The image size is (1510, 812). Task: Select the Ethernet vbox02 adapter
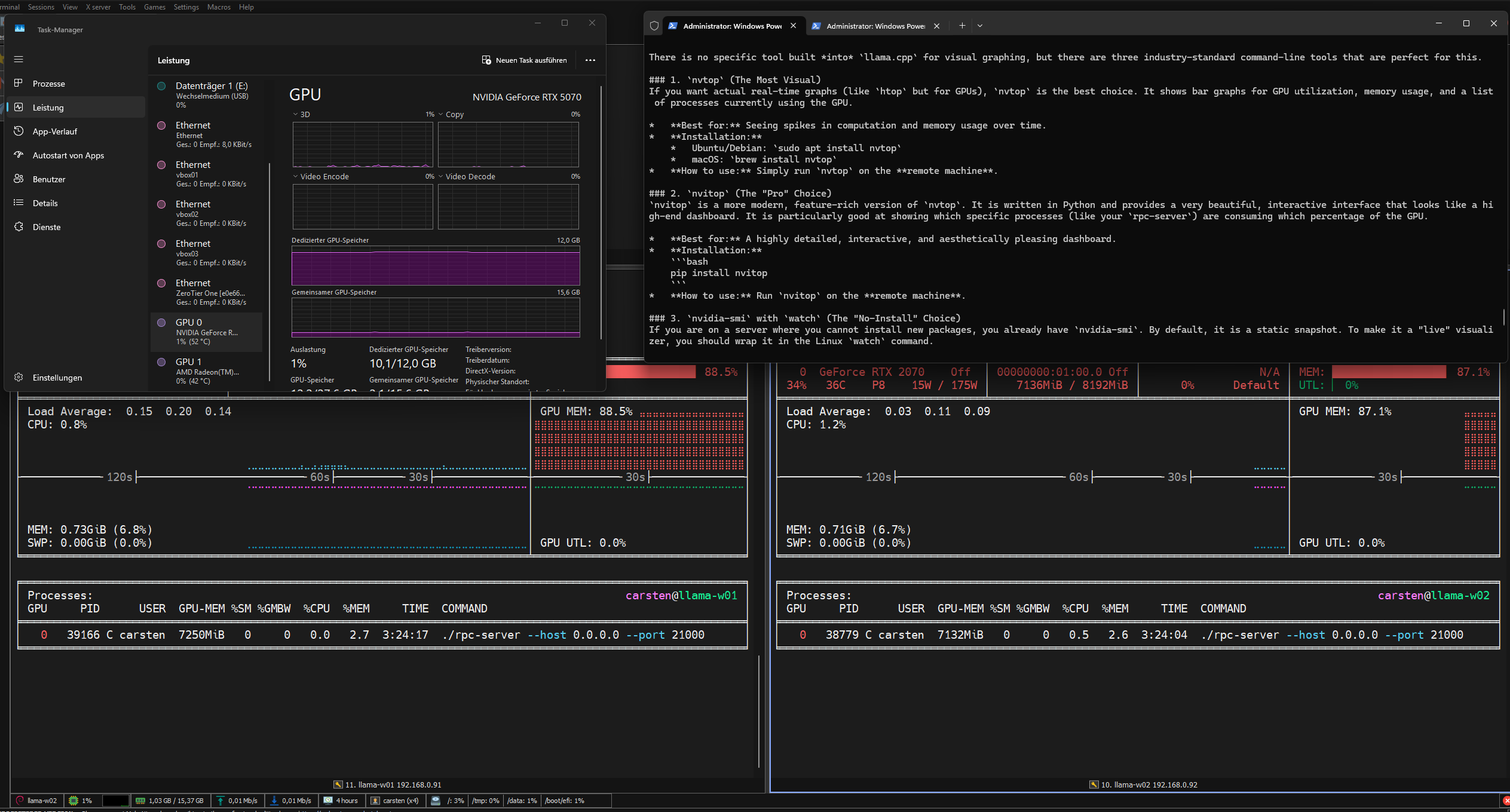pos(207,213)
